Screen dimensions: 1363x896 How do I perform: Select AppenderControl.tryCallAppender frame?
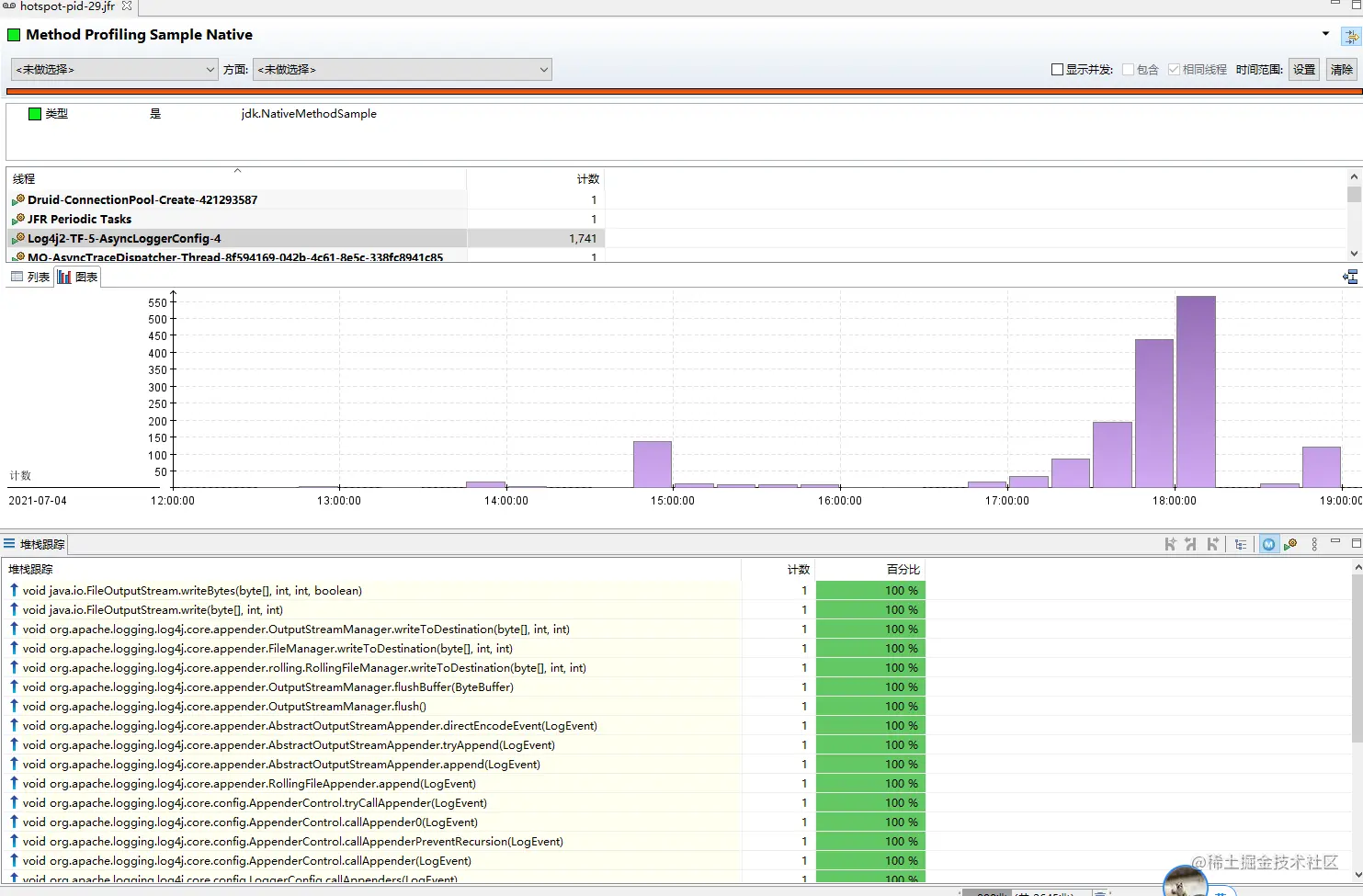click(464, 802)
